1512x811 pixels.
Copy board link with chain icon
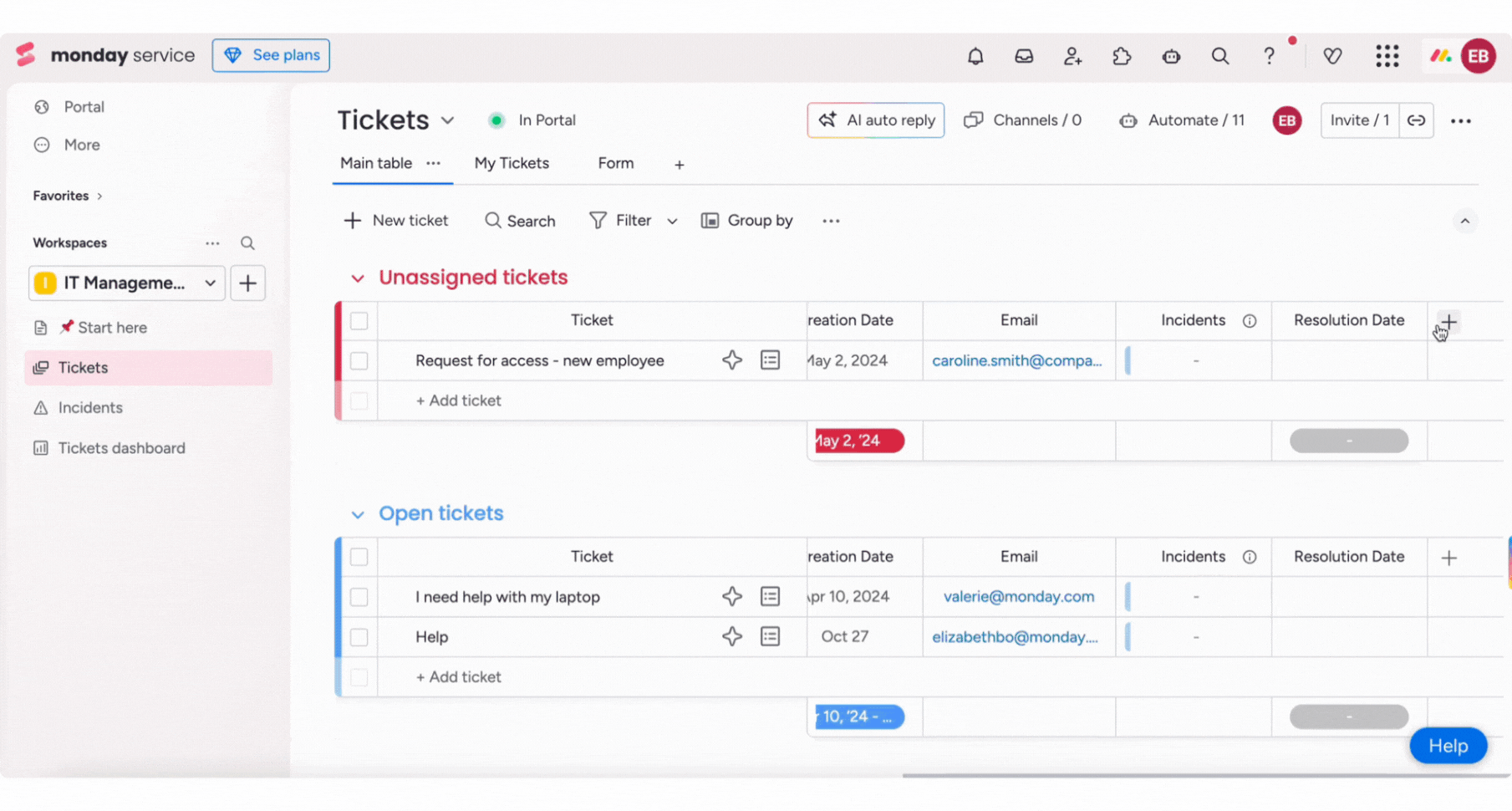(1416, 120)
